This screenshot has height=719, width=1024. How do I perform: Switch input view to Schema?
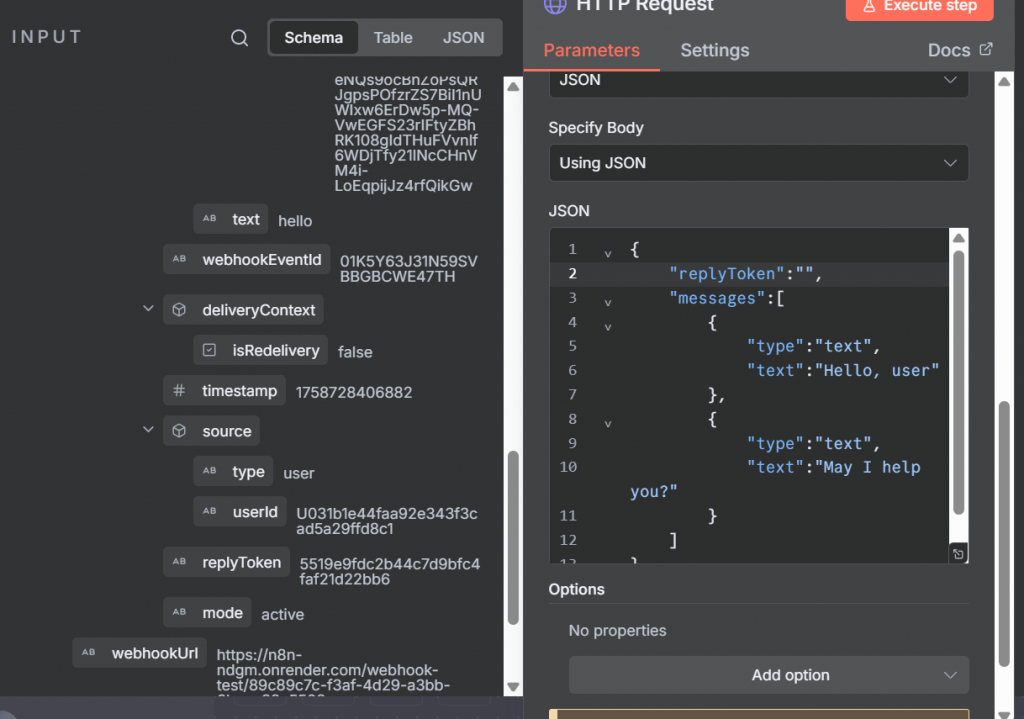pos(313,38)
